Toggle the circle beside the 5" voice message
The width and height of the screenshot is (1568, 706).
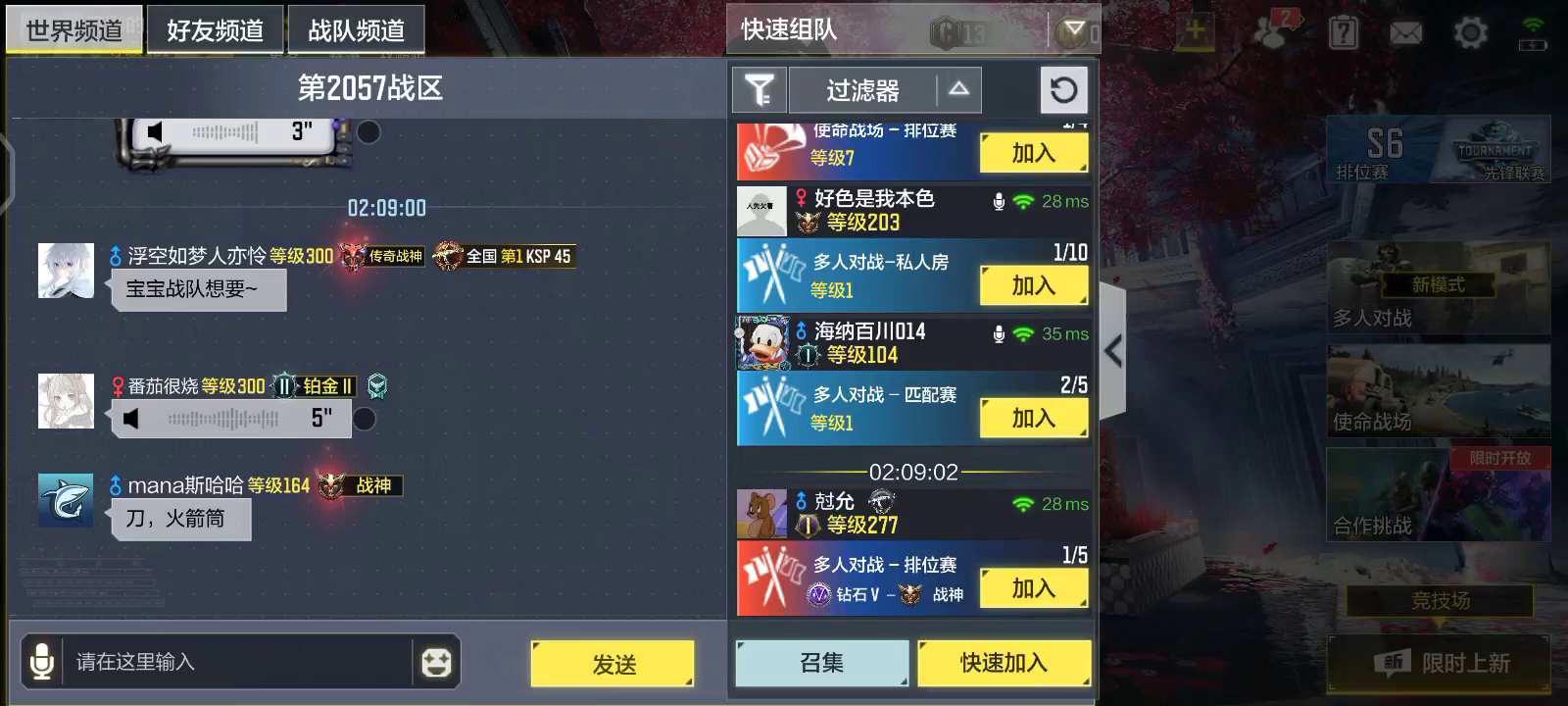click(x=364, y=420)
